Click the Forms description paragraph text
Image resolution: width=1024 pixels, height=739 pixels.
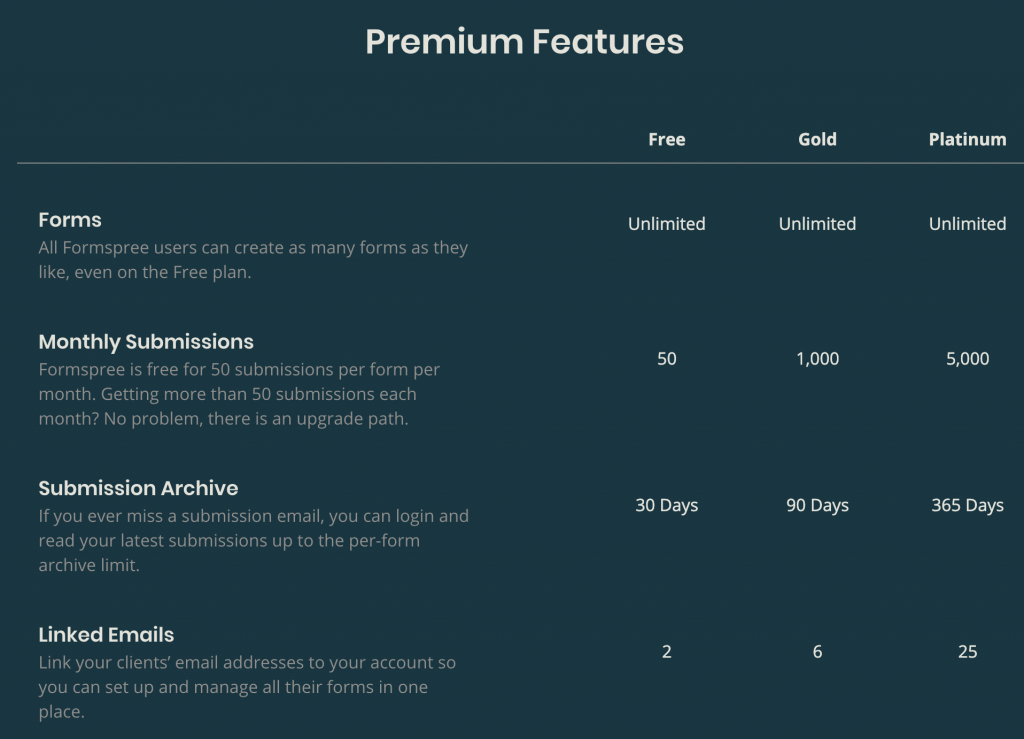pos(253,260)
